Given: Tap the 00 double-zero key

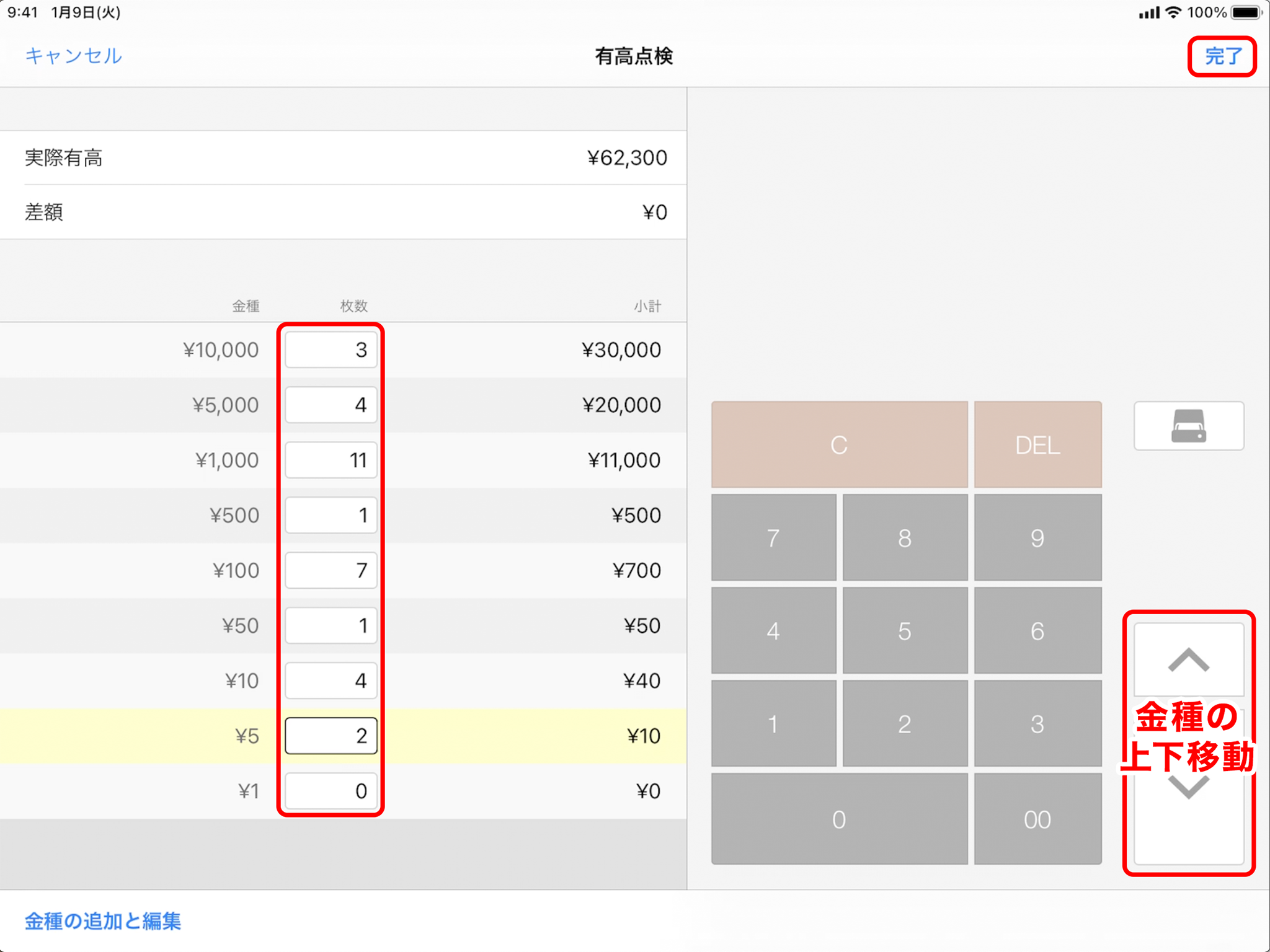Looking at the screenshot, I should click(1037, 819).
